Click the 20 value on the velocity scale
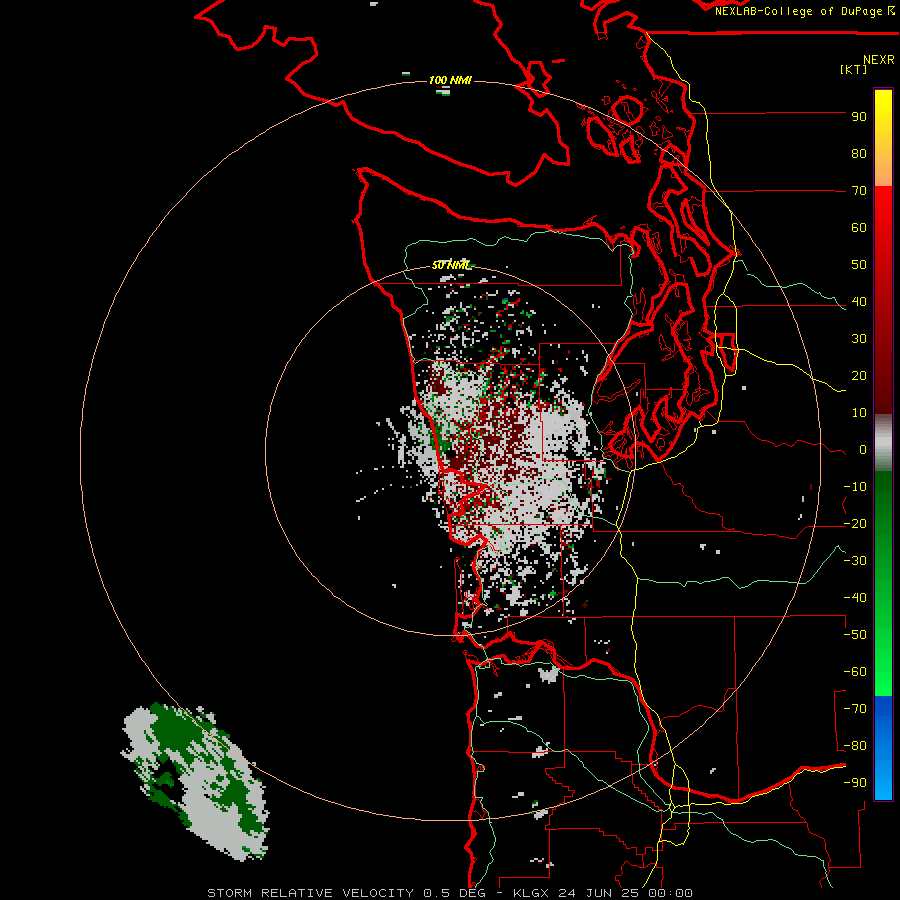This screenshot has height=900, width=900. pos(859,376)
